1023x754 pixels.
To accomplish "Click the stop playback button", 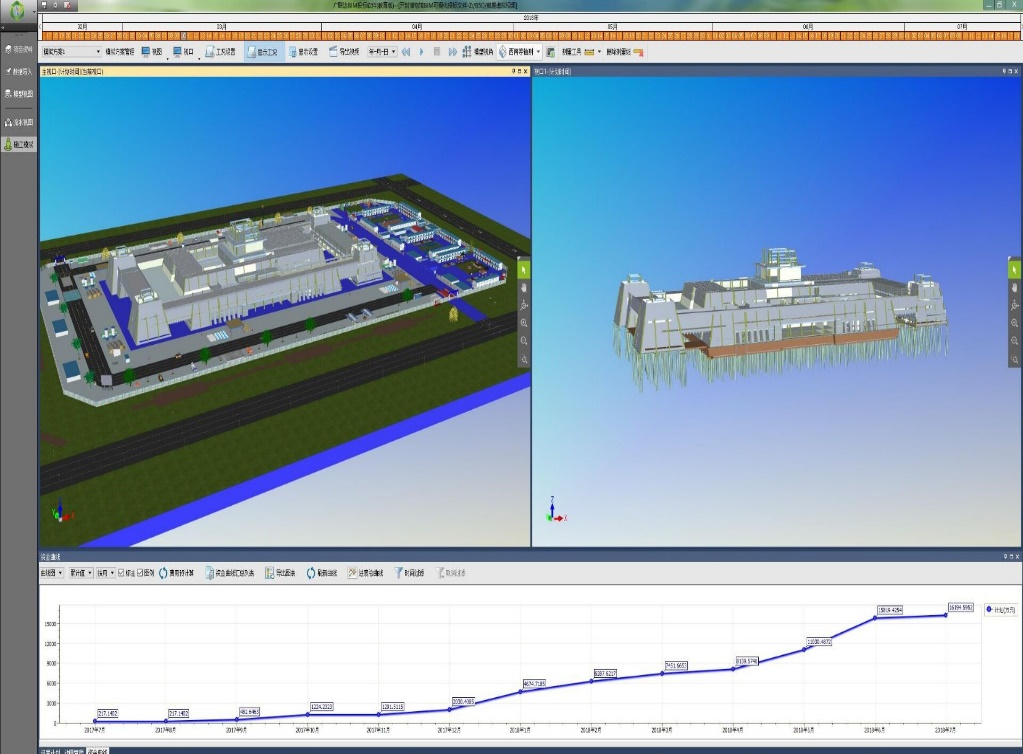I will (437, 51).
